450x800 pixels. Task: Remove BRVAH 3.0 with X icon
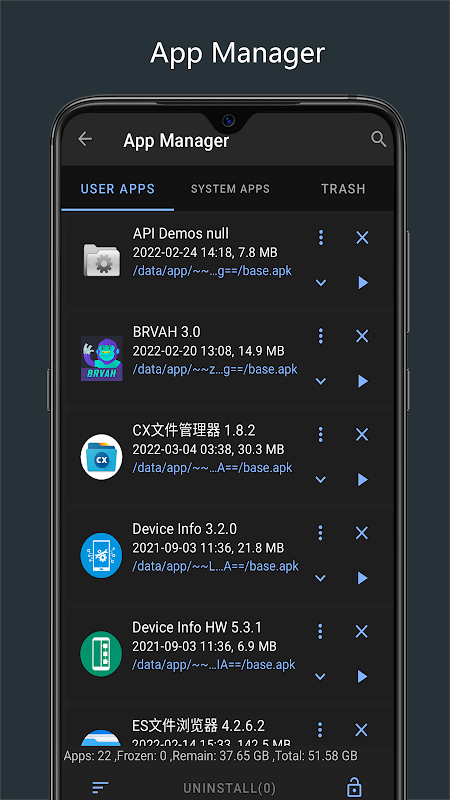[x=362, y=336]
